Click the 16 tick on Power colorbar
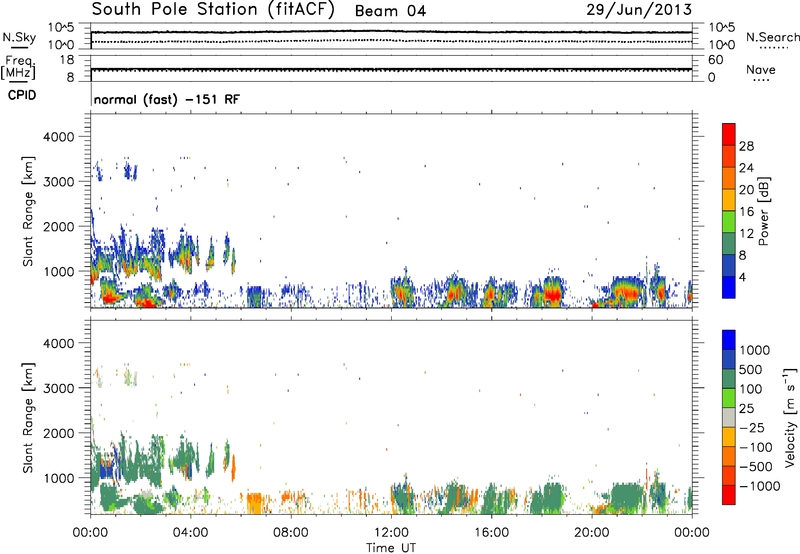The height and width of the screenshot is (554, 800). pyautogui.click(x=746, y=212)
